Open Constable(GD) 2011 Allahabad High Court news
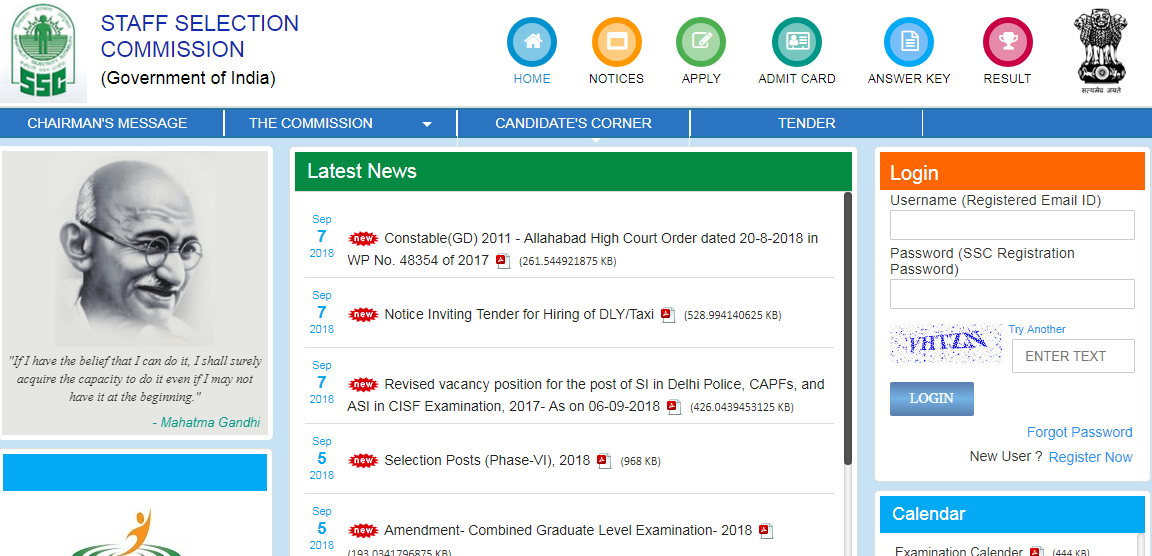Viewport: 1152px width, 556px height. 583,249
